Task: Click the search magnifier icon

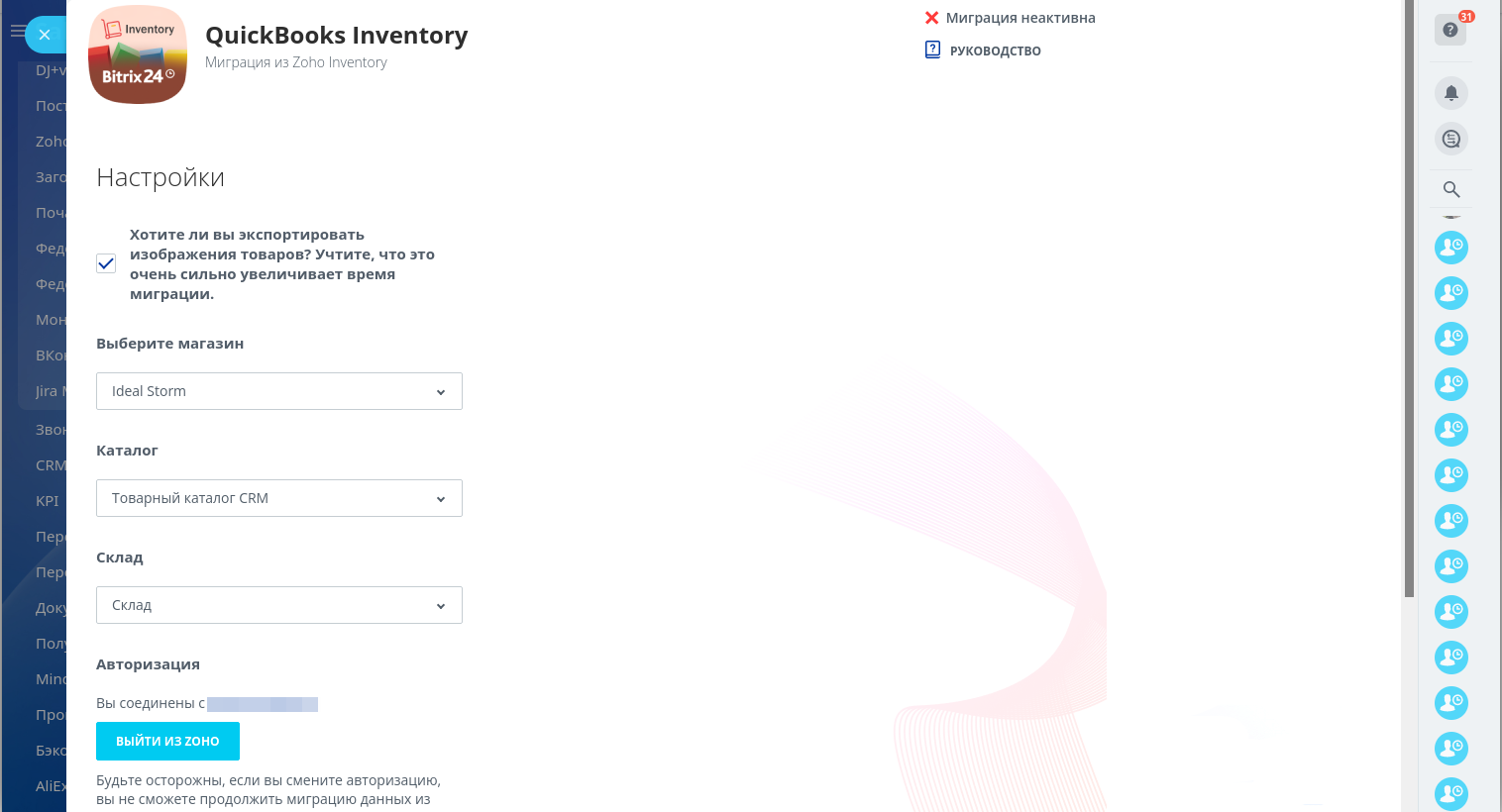Action: pos(1450,189)
